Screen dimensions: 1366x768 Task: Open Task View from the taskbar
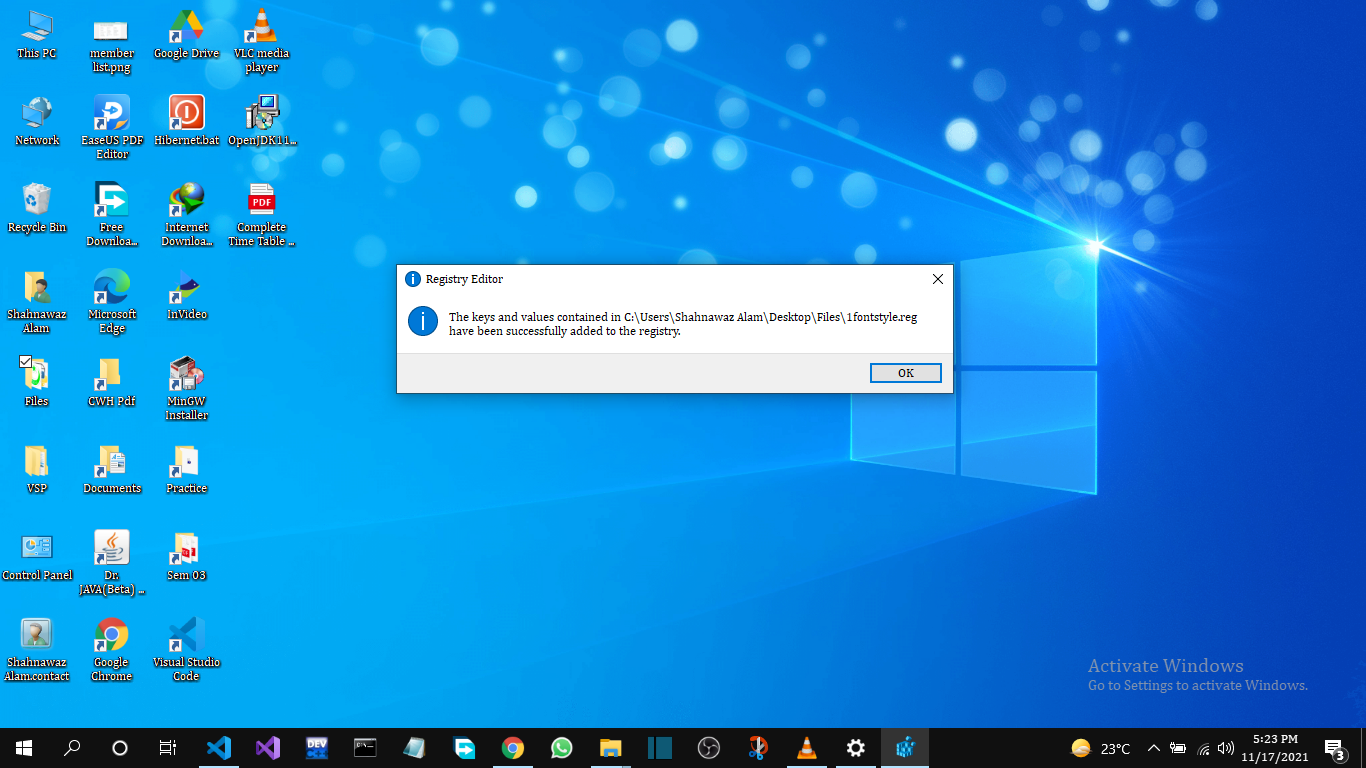tap(168, 748)
